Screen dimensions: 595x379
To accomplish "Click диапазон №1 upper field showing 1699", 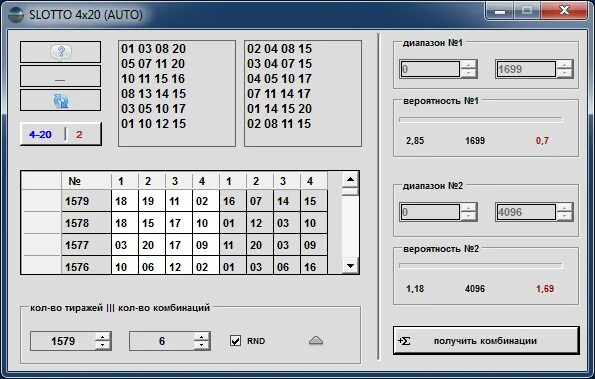I will [x=526, y=69].
